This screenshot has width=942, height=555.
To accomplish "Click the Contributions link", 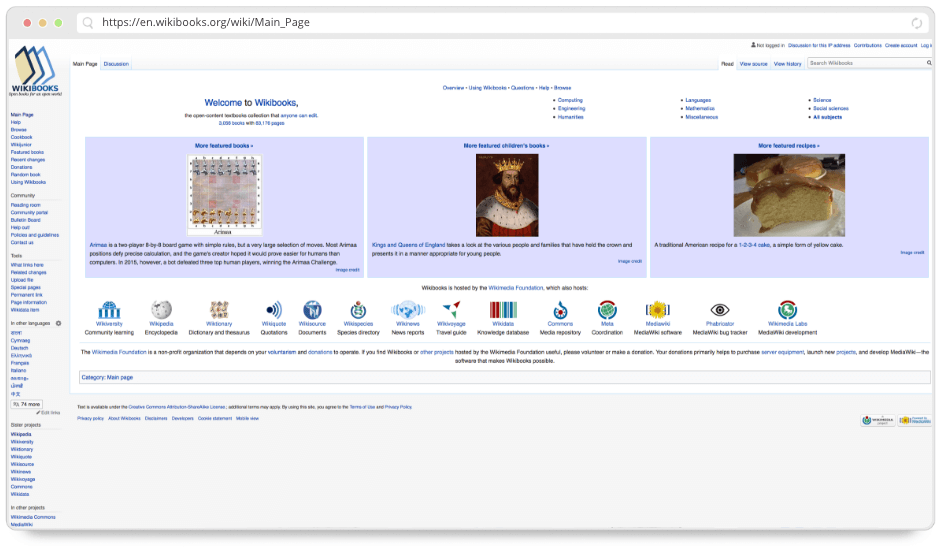I will [x=868, y=46].
